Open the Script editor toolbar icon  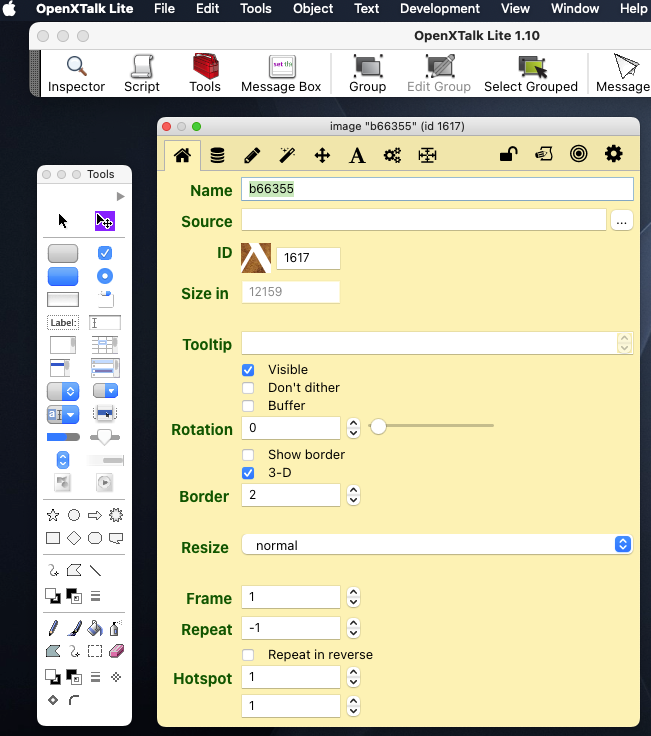[x=142, y=74]
